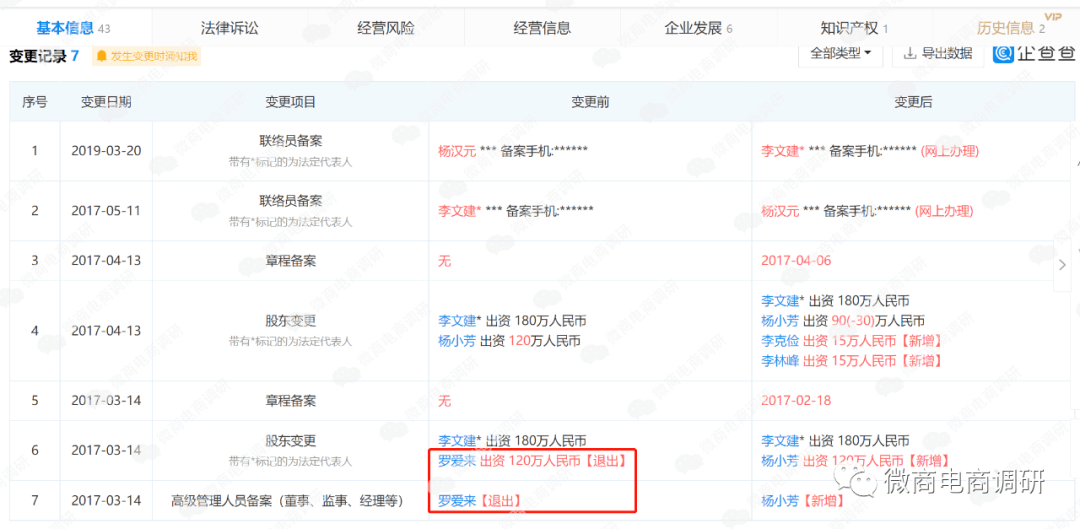
Task: Select the 经营信息 tab
Action: pos(542,28)
